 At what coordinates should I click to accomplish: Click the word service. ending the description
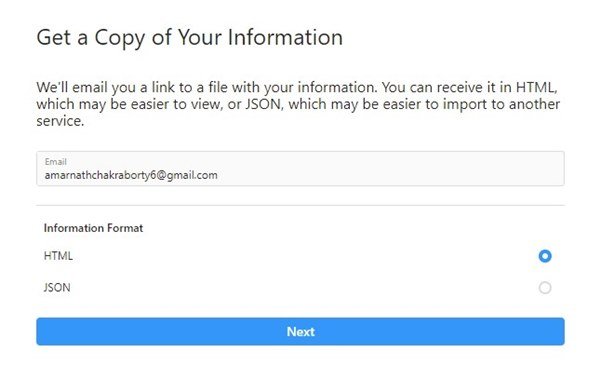point(60,121)
